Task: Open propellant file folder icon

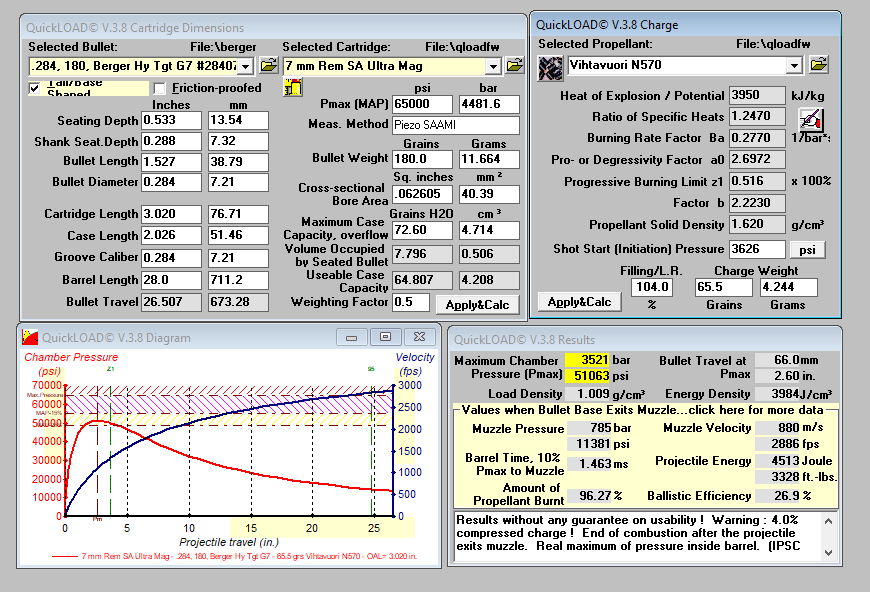Action: pos(819,66)
